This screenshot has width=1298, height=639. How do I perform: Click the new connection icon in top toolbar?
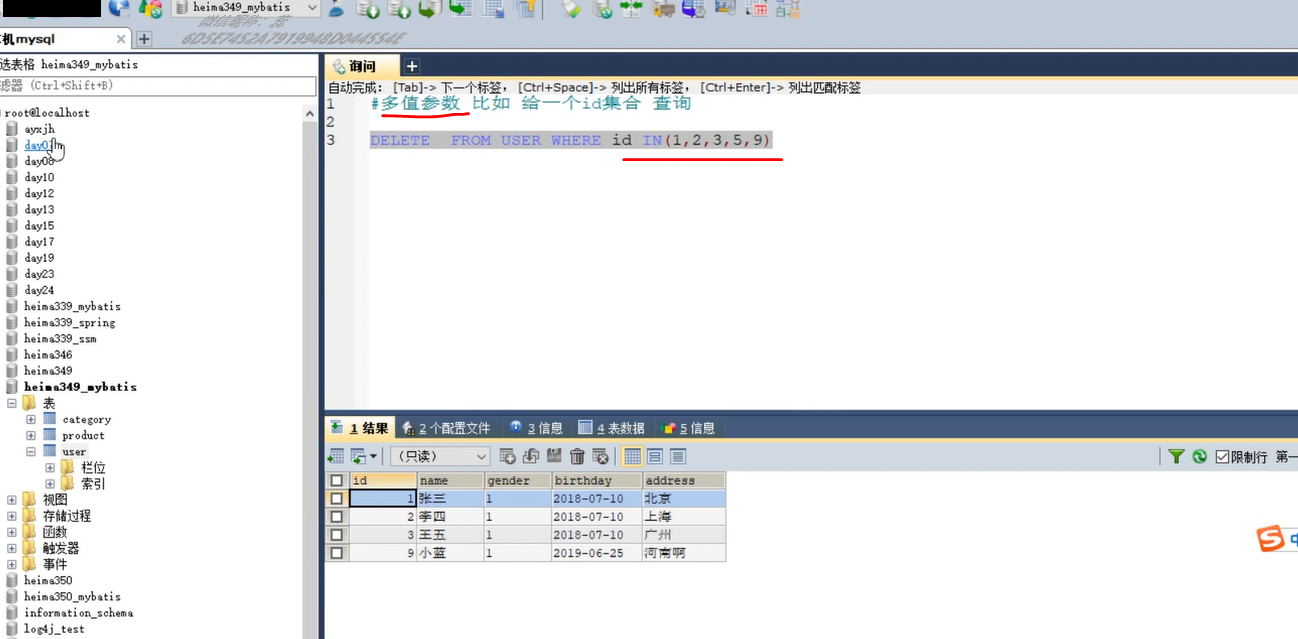tap(121, 8)
